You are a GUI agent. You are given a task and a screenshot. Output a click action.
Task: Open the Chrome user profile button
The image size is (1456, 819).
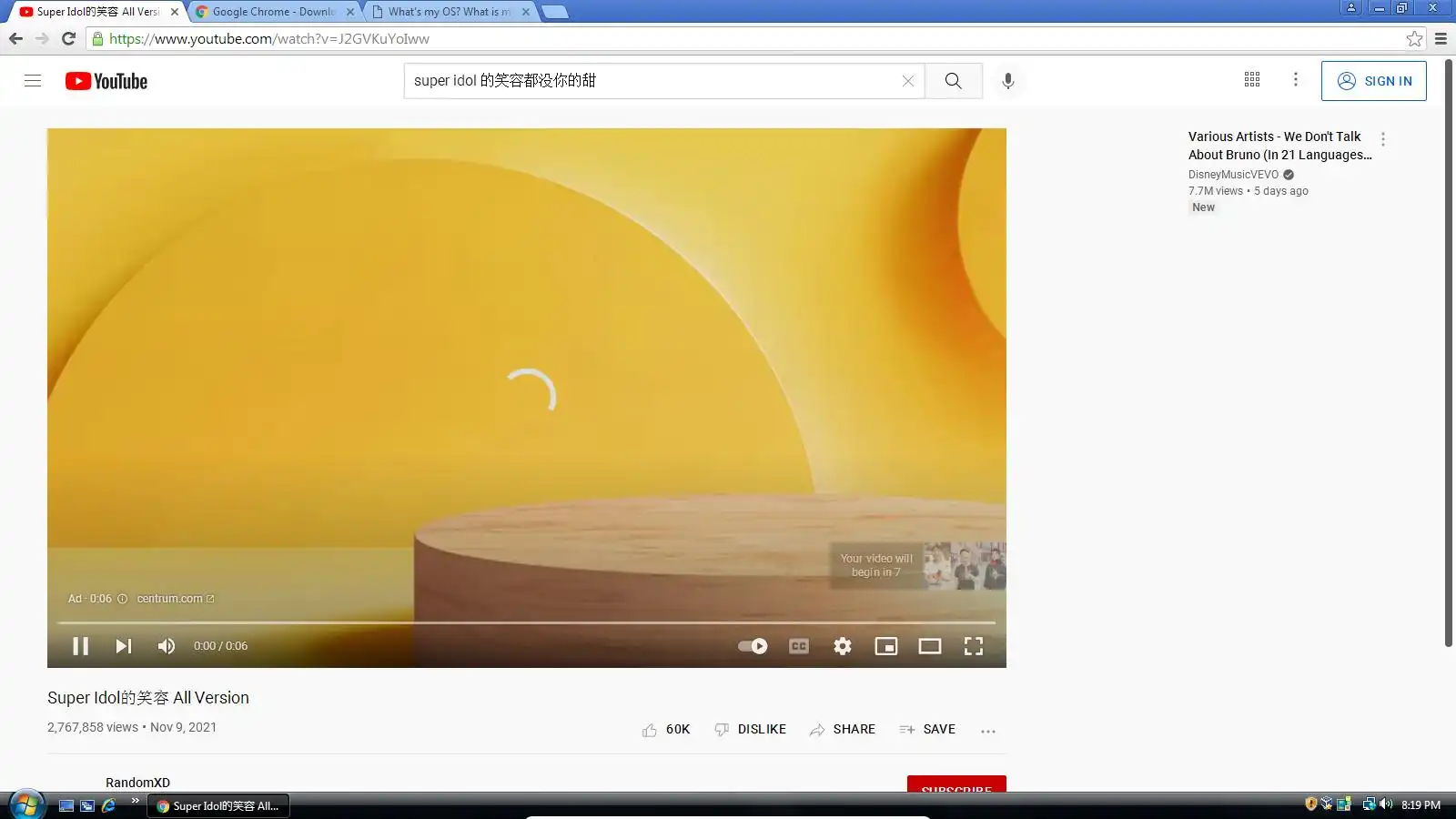pyautogui.click(x=1351, y=7)
